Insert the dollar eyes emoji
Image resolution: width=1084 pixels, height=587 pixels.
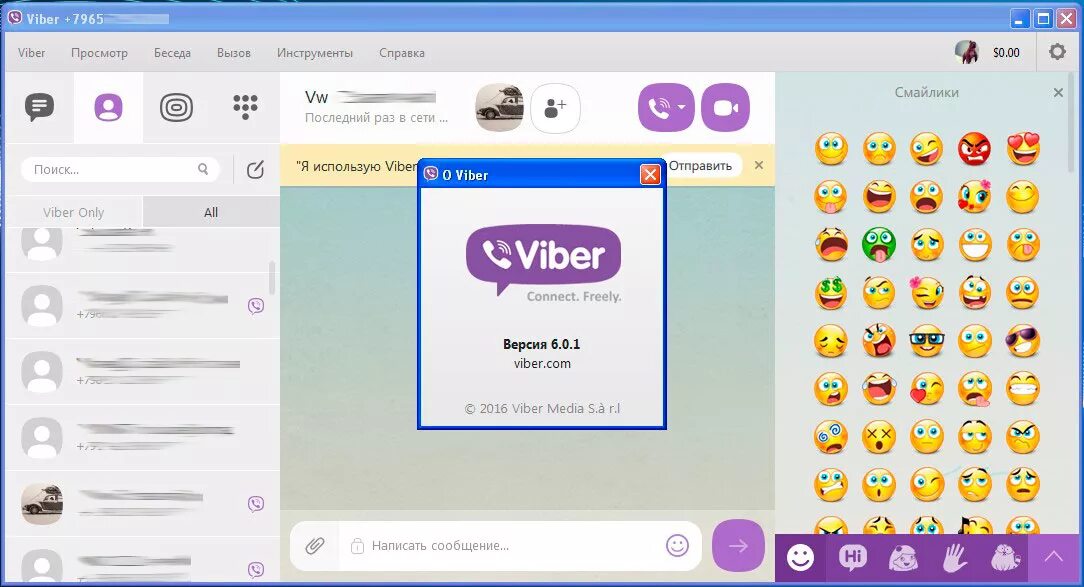(831, 292)
